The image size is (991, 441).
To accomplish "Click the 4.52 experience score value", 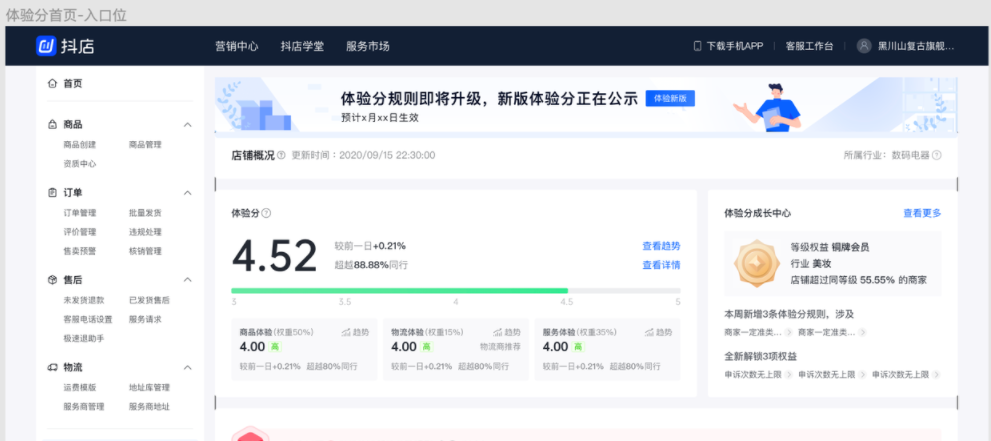I will point(274,256).
